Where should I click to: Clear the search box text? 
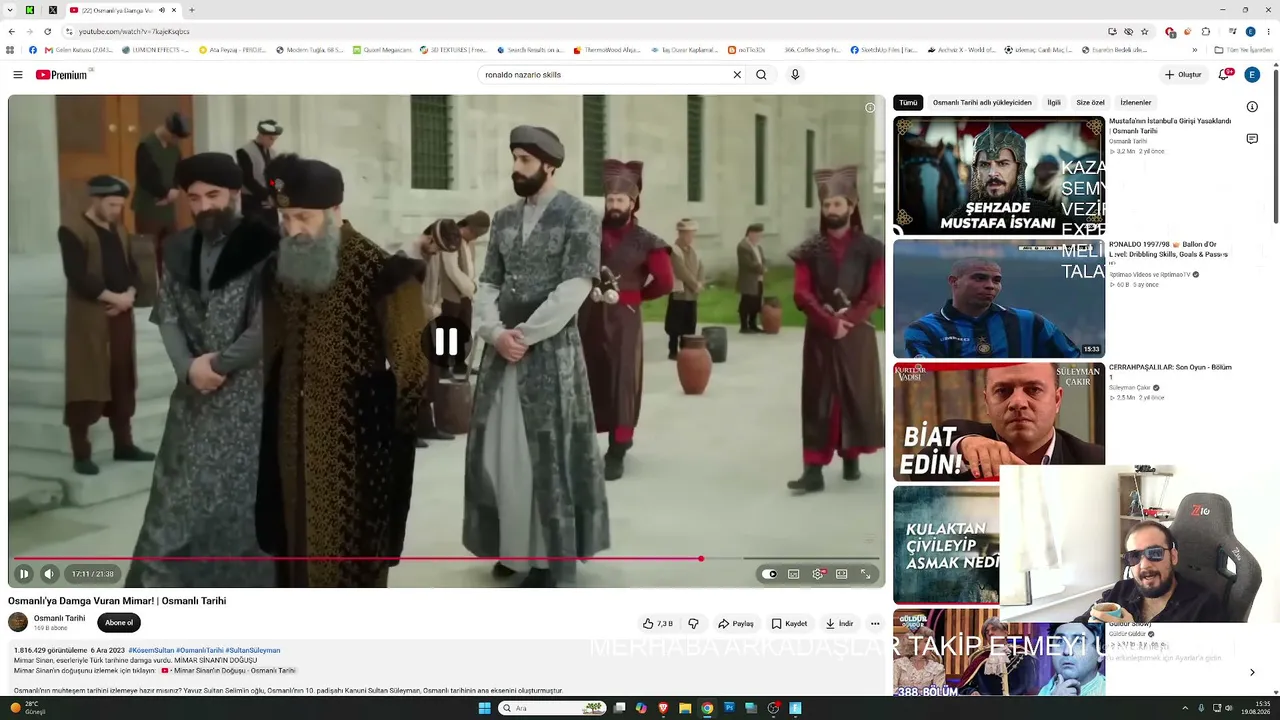(737, 75)
